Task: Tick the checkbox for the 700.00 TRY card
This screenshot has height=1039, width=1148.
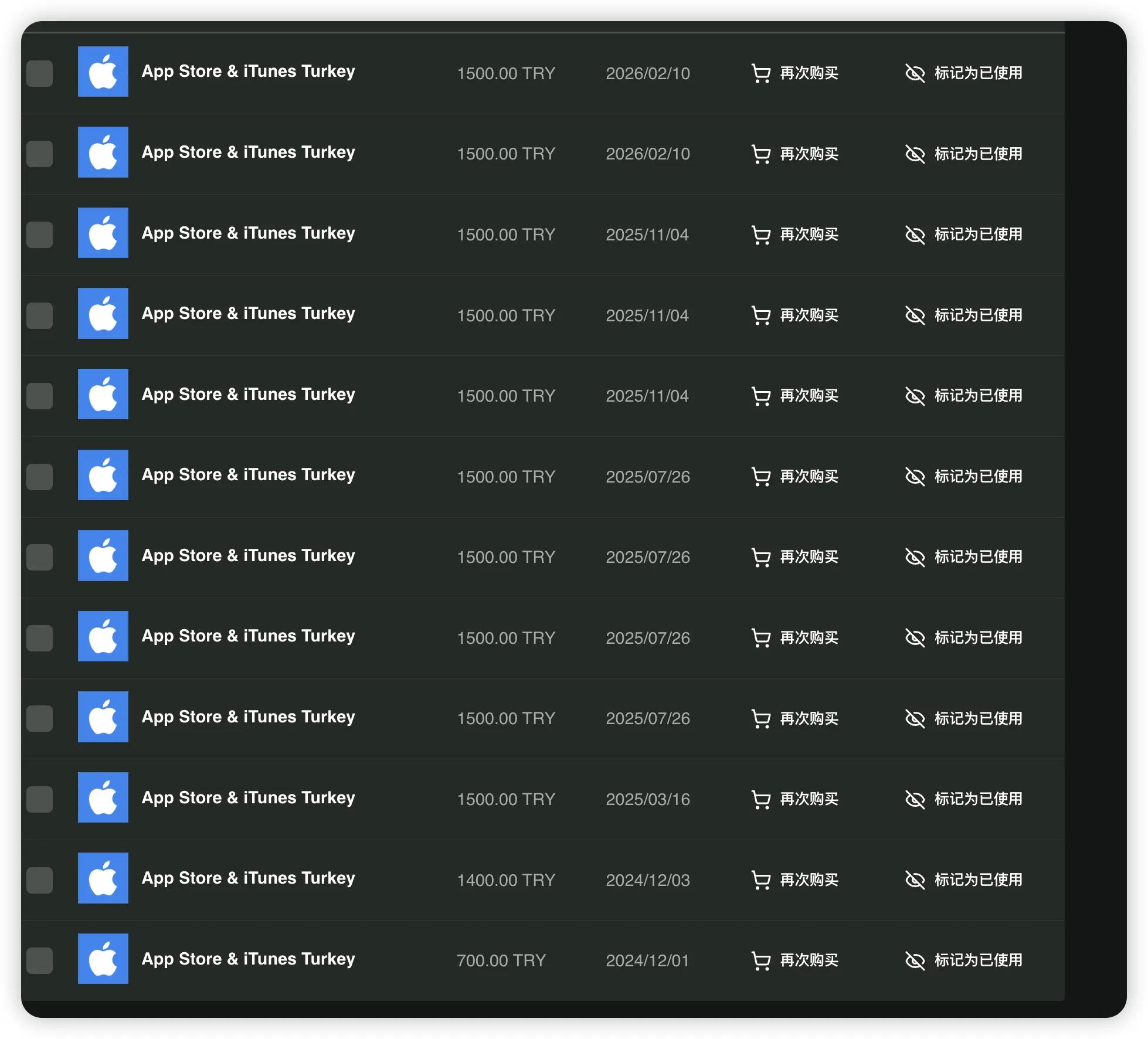Action: [40, 960]
